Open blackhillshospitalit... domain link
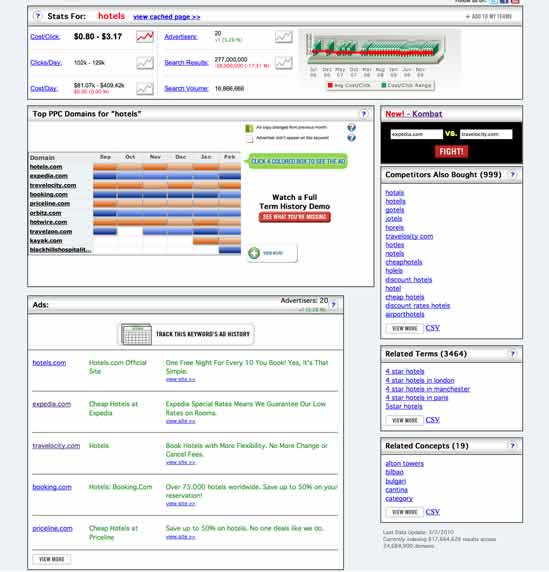549x572 pixels. coord(60,250)
